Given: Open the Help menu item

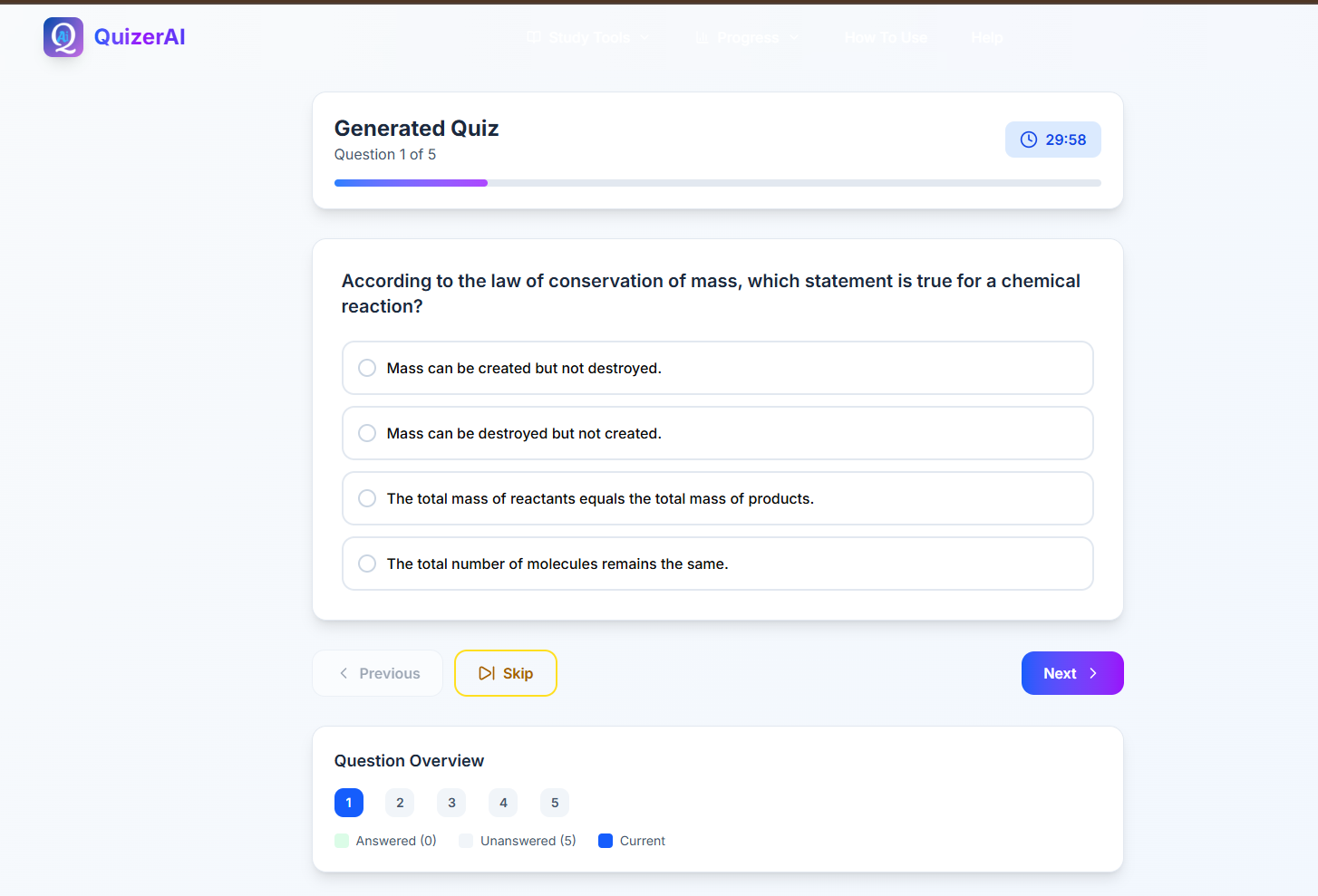Looking at the screenshot, I should coord(986,37).
